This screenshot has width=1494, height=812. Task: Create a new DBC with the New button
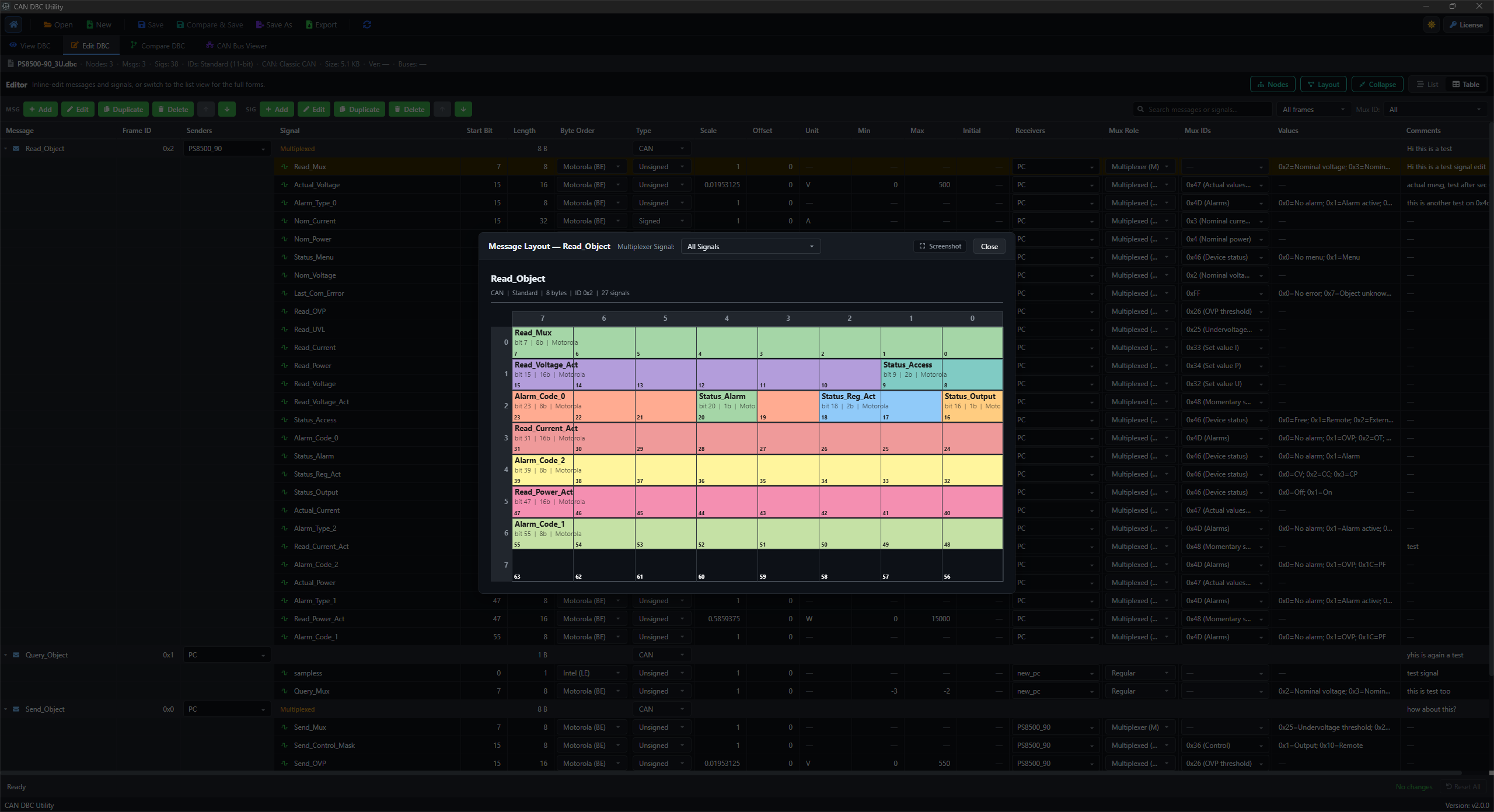pos(99,24)
